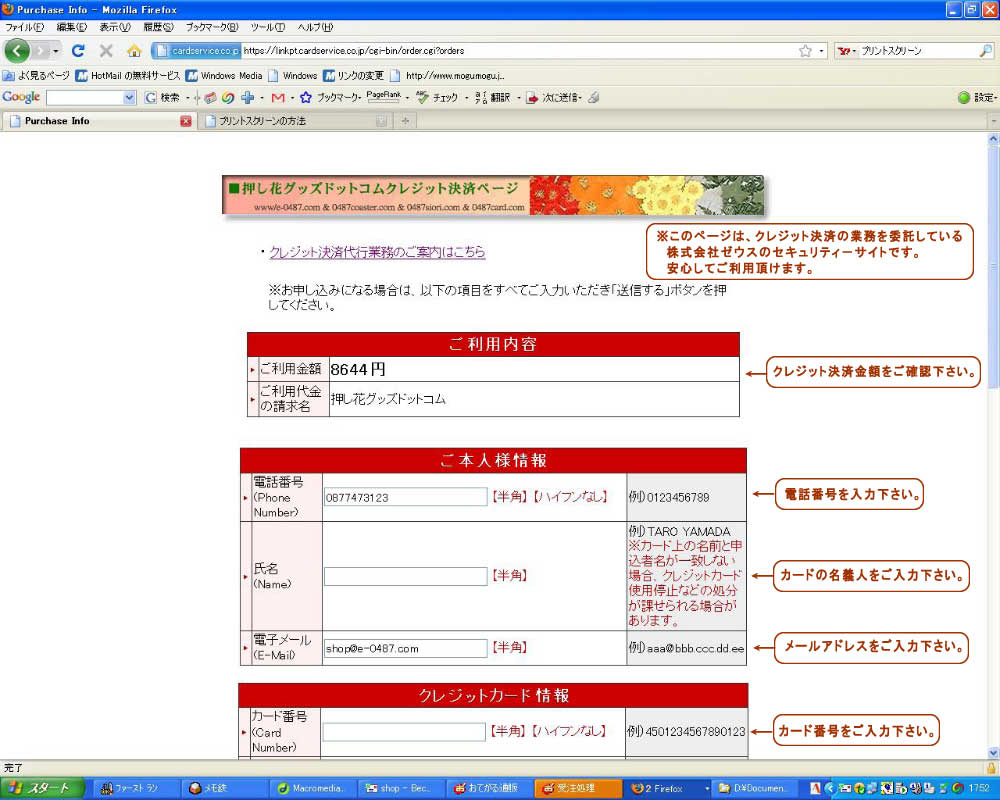Click the Home icon in navigation bar
The height and width of the screenshot is (800, 1000).
134,50
